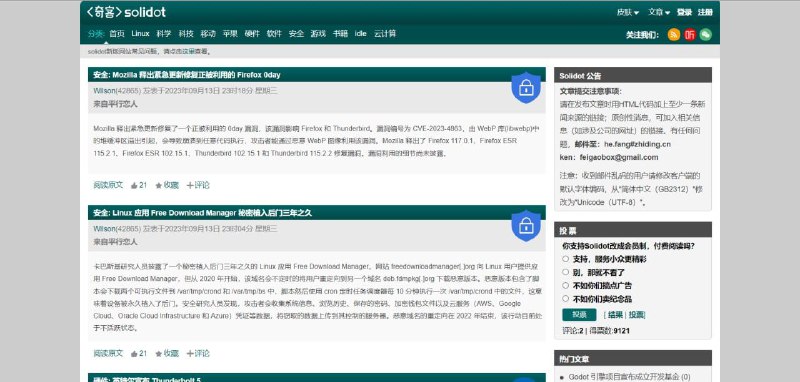Open 阅读原文 for Firefox 0day article
Image resolution: width=800 pixels, height=382 pixels.
108,185
